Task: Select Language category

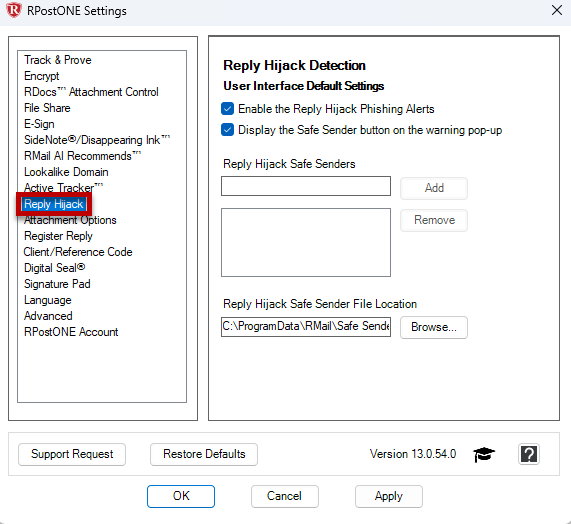Action: [48, 300]
